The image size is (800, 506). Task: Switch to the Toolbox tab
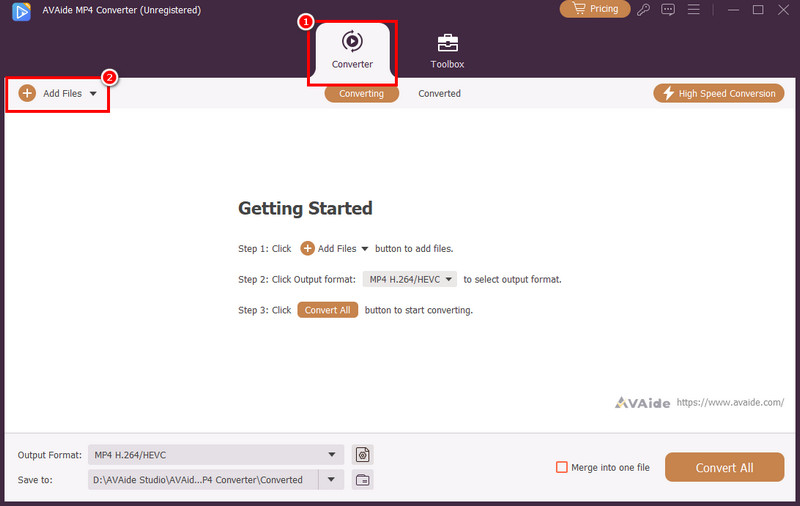click(447, 50)
